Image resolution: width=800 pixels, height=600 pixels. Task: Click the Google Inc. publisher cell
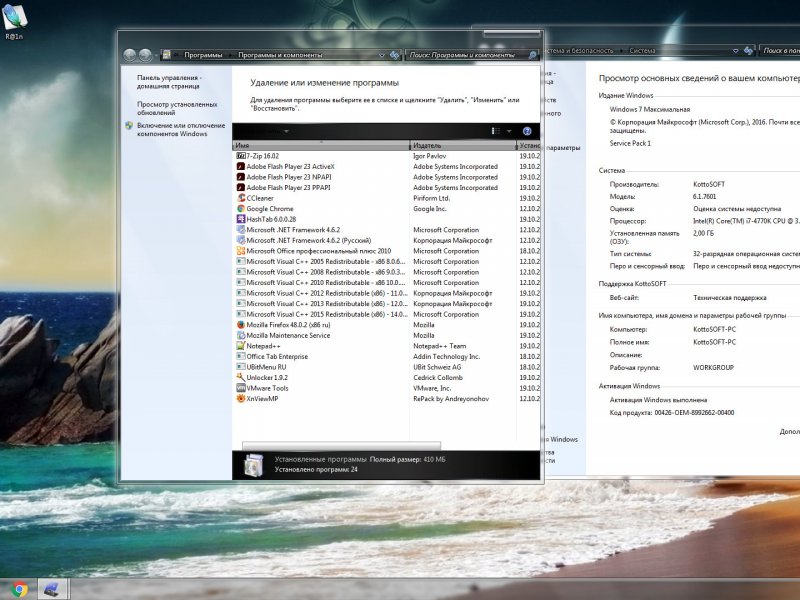430,209
